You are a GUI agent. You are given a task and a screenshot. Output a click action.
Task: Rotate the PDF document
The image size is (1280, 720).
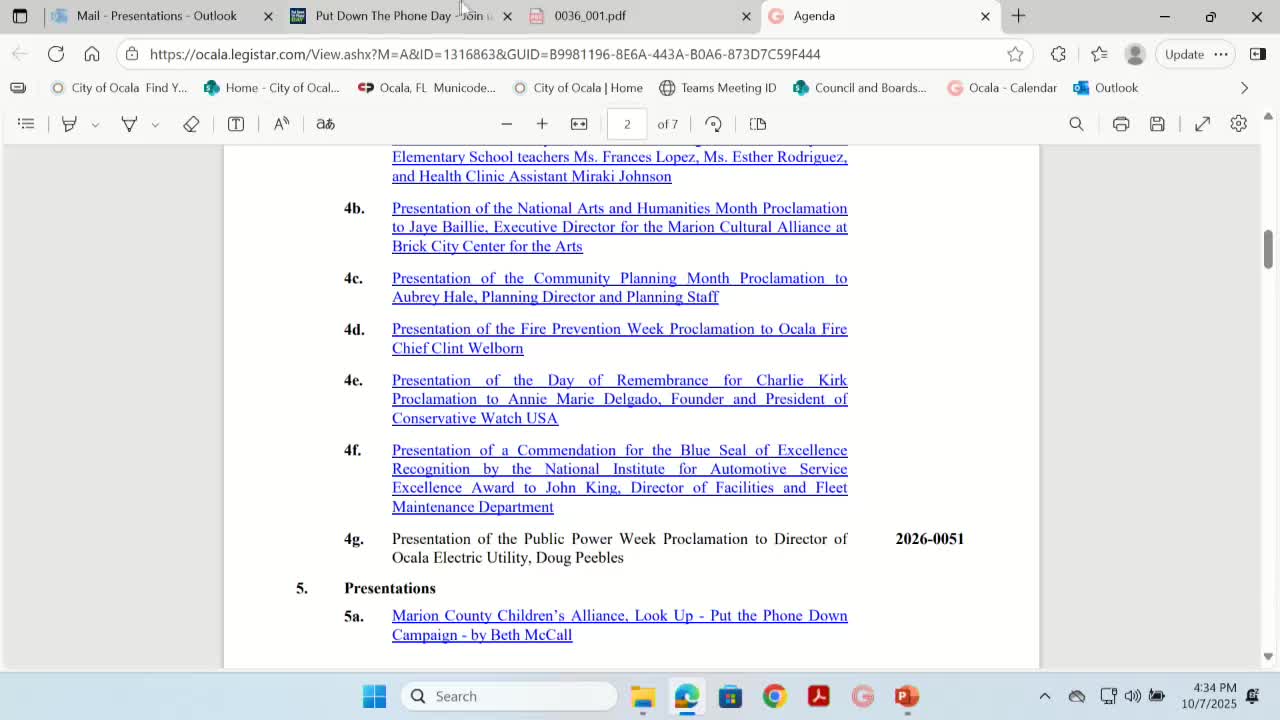(x=713, y=124)
